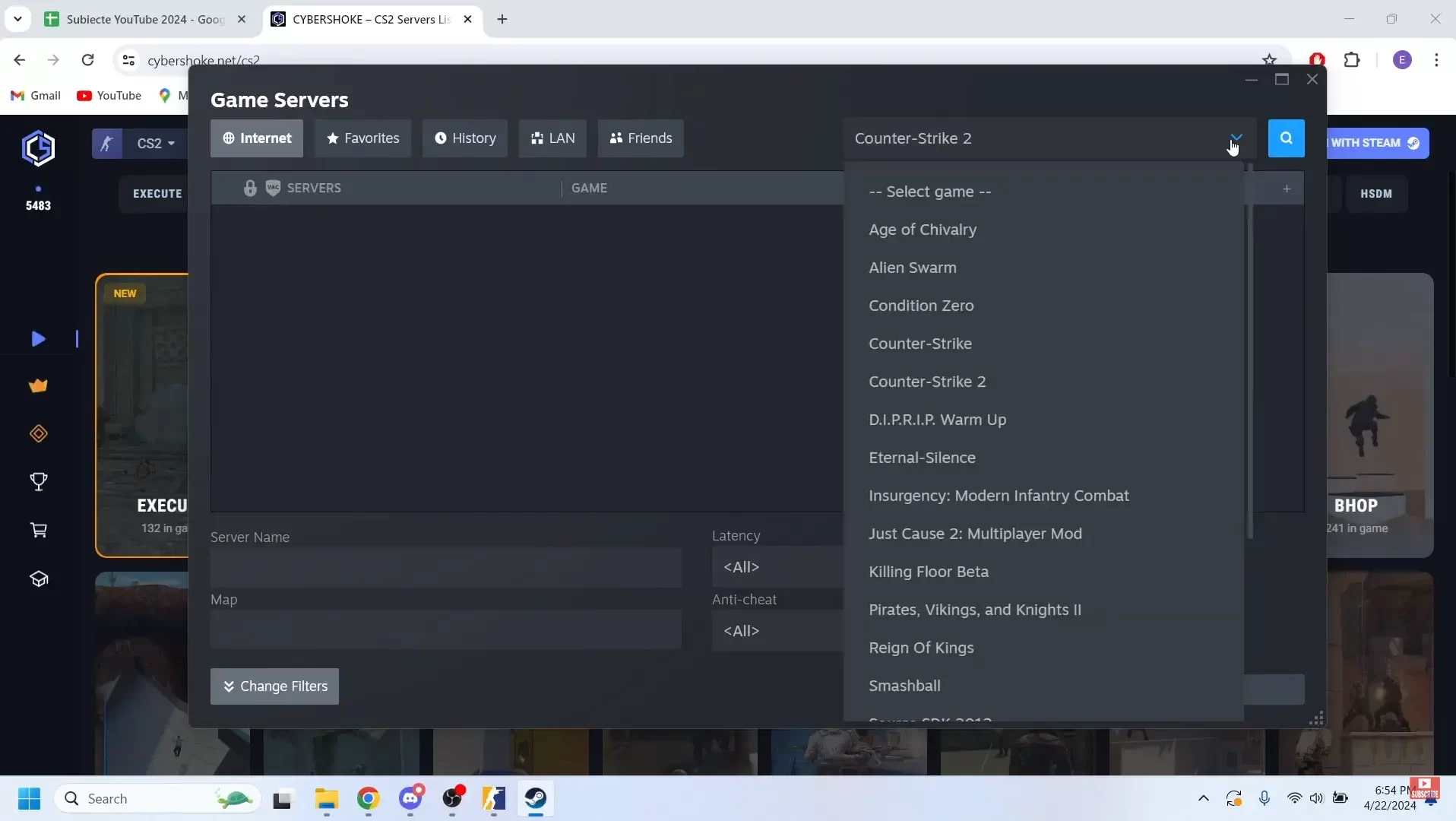Image resolution: width=1456 pixels, height=821 pixels.
Task: Select Age of Chivalry from list
Action: 1043,230
